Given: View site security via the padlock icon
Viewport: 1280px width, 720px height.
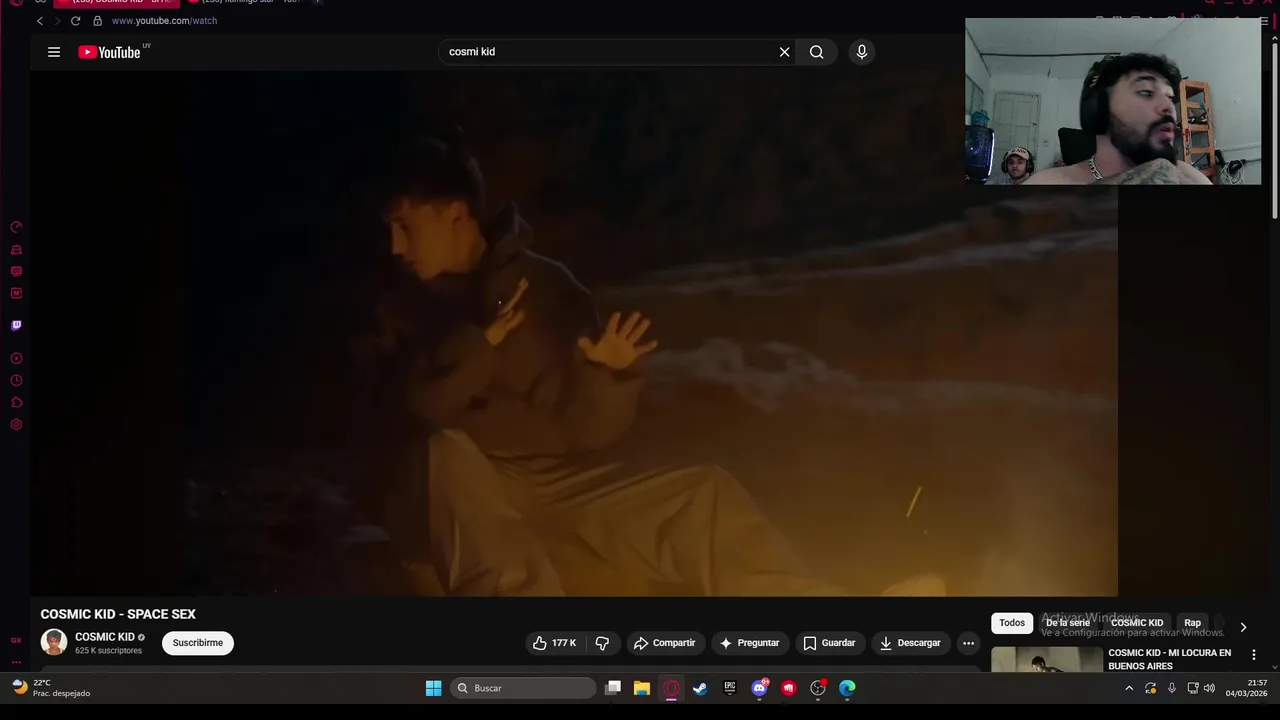Looking at the screenshot, I should pyautogui.click(x=97, y=20).
